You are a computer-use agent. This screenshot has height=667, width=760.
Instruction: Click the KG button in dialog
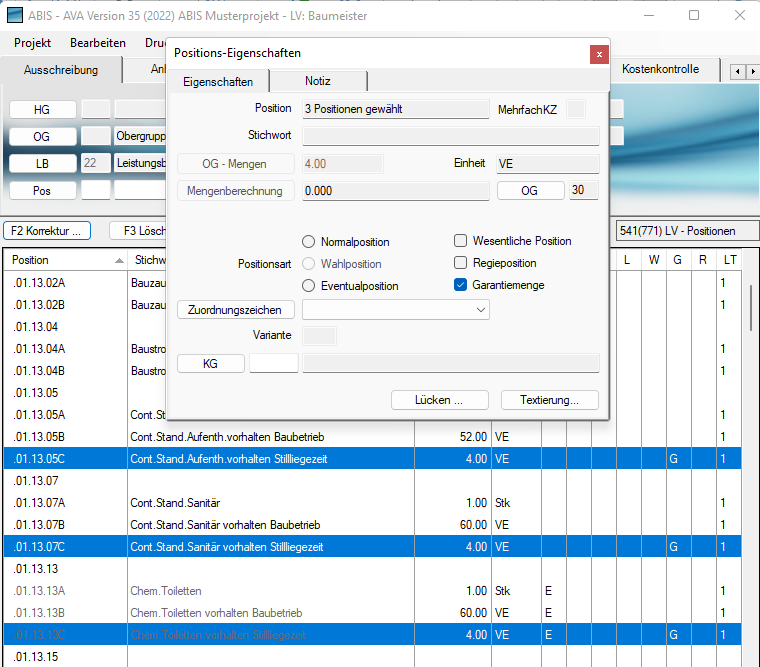click(210, 364)
